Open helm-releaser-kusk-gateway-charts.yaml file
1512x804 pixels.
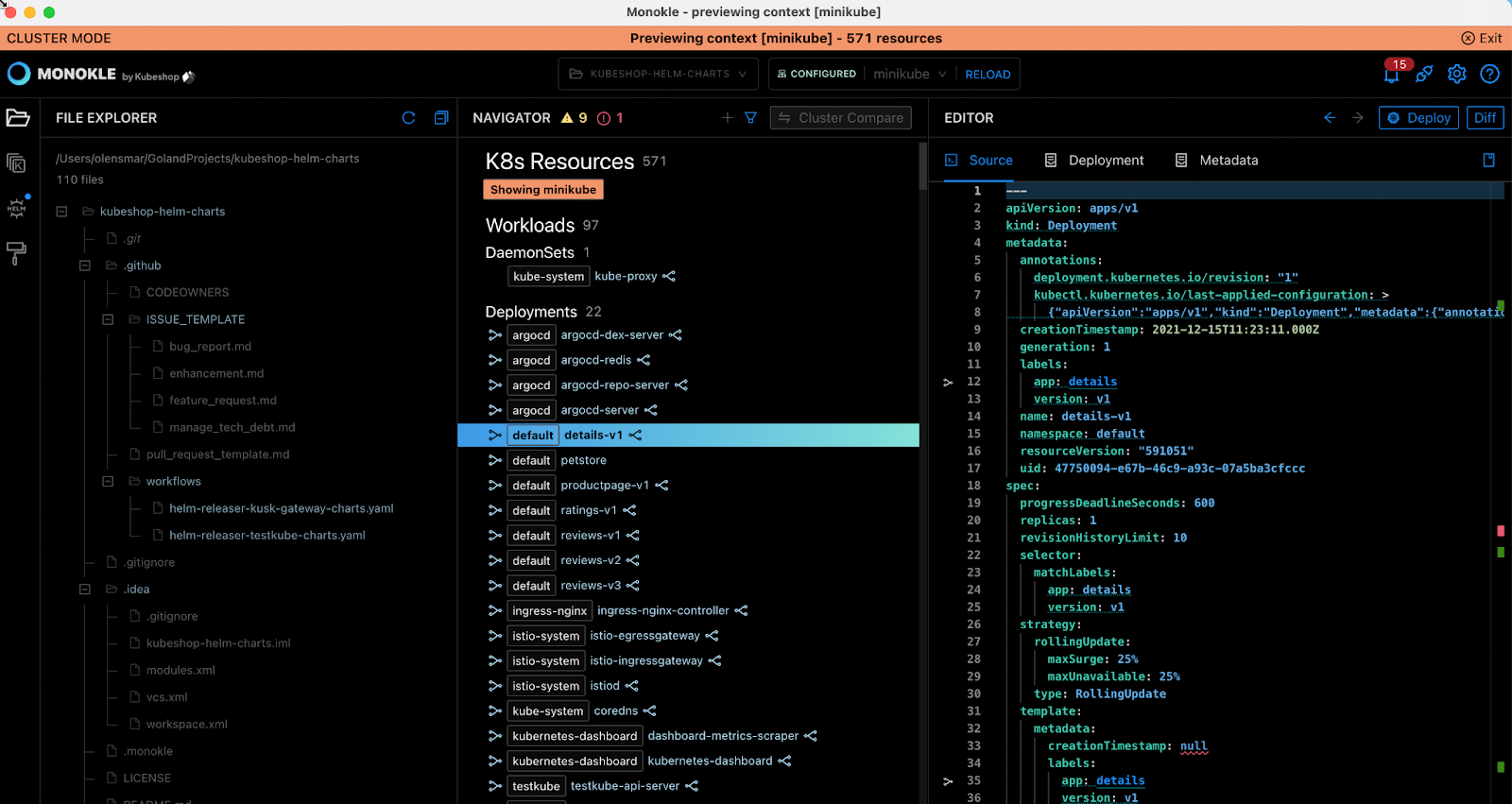coord(281,508)
